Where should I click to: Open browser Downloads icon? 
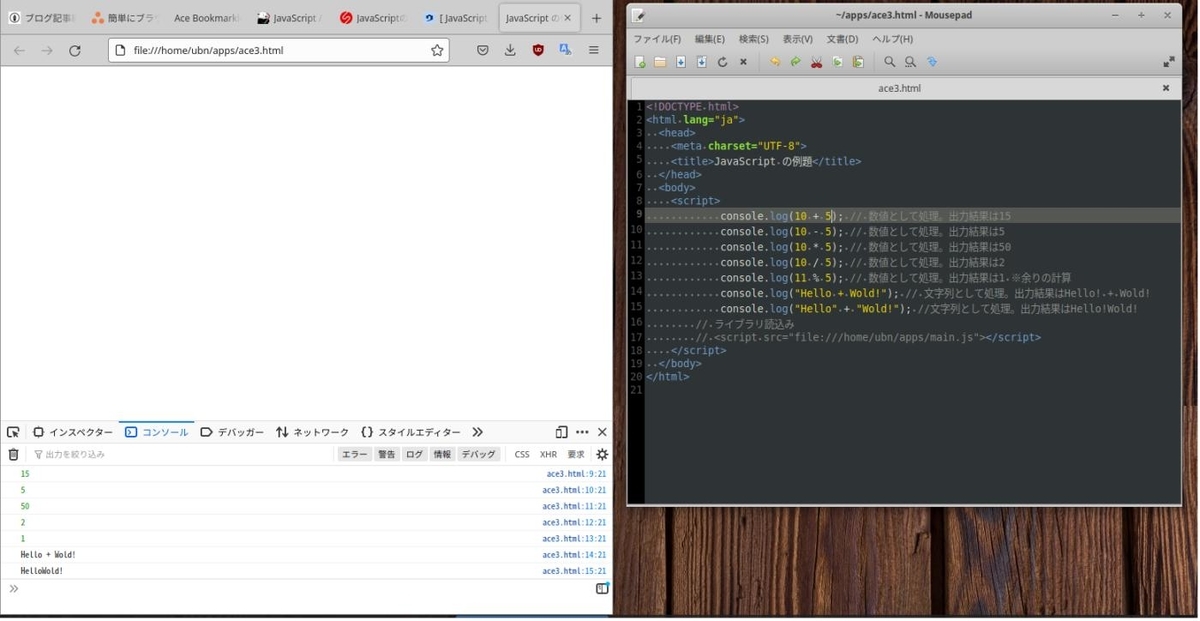tap(510, 50)
